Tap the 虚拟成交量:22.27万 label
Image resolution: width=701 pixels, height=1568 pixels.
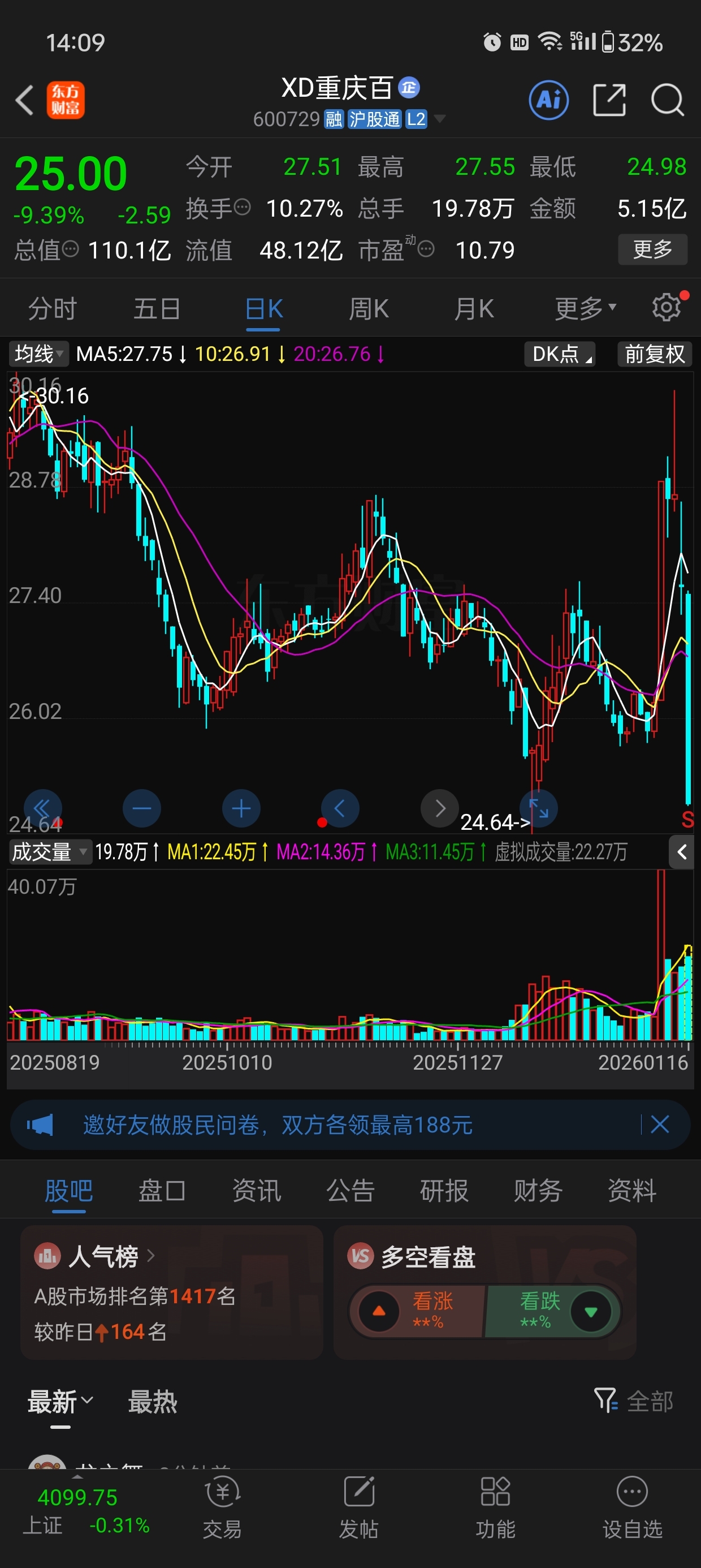pyautogui.click(x=560, y=851)
